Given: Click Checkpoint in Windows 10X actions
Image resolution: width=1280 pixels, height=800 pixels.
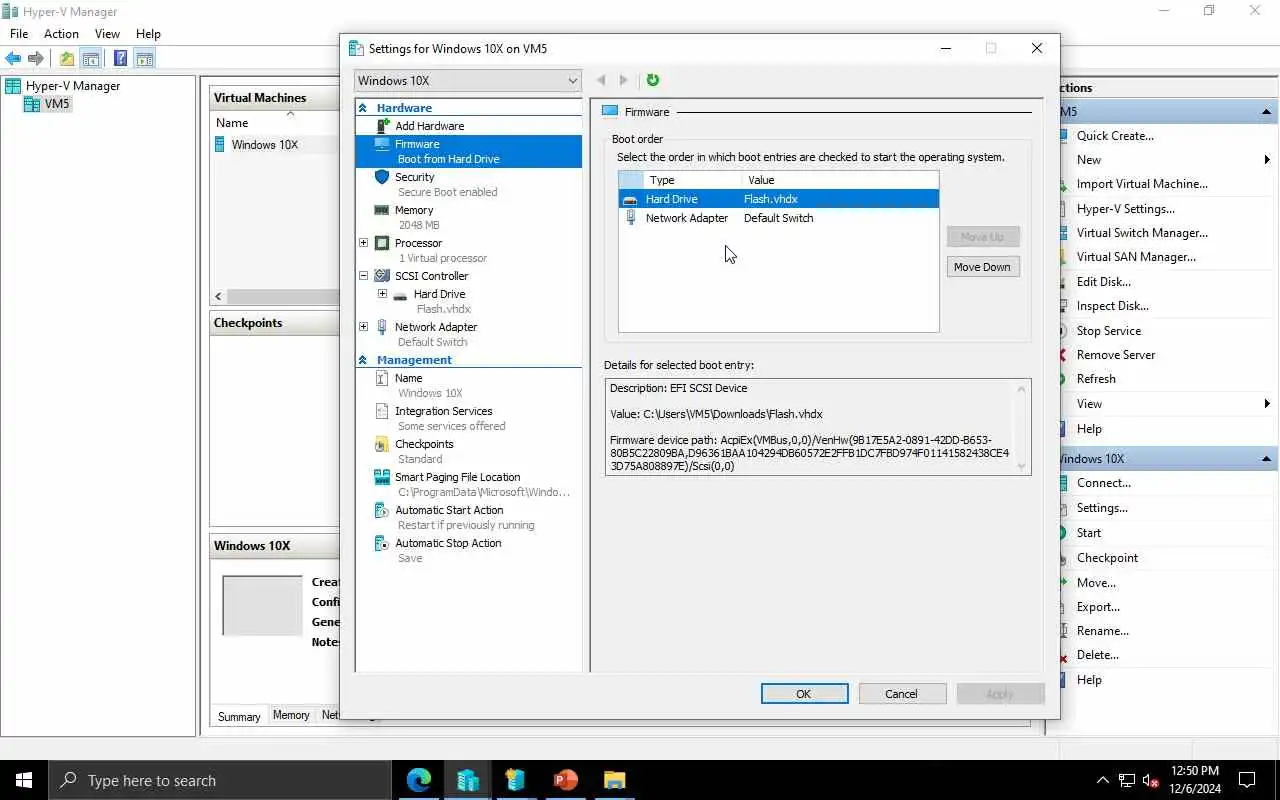Looking at the screenshot, I should (1107, 558).
